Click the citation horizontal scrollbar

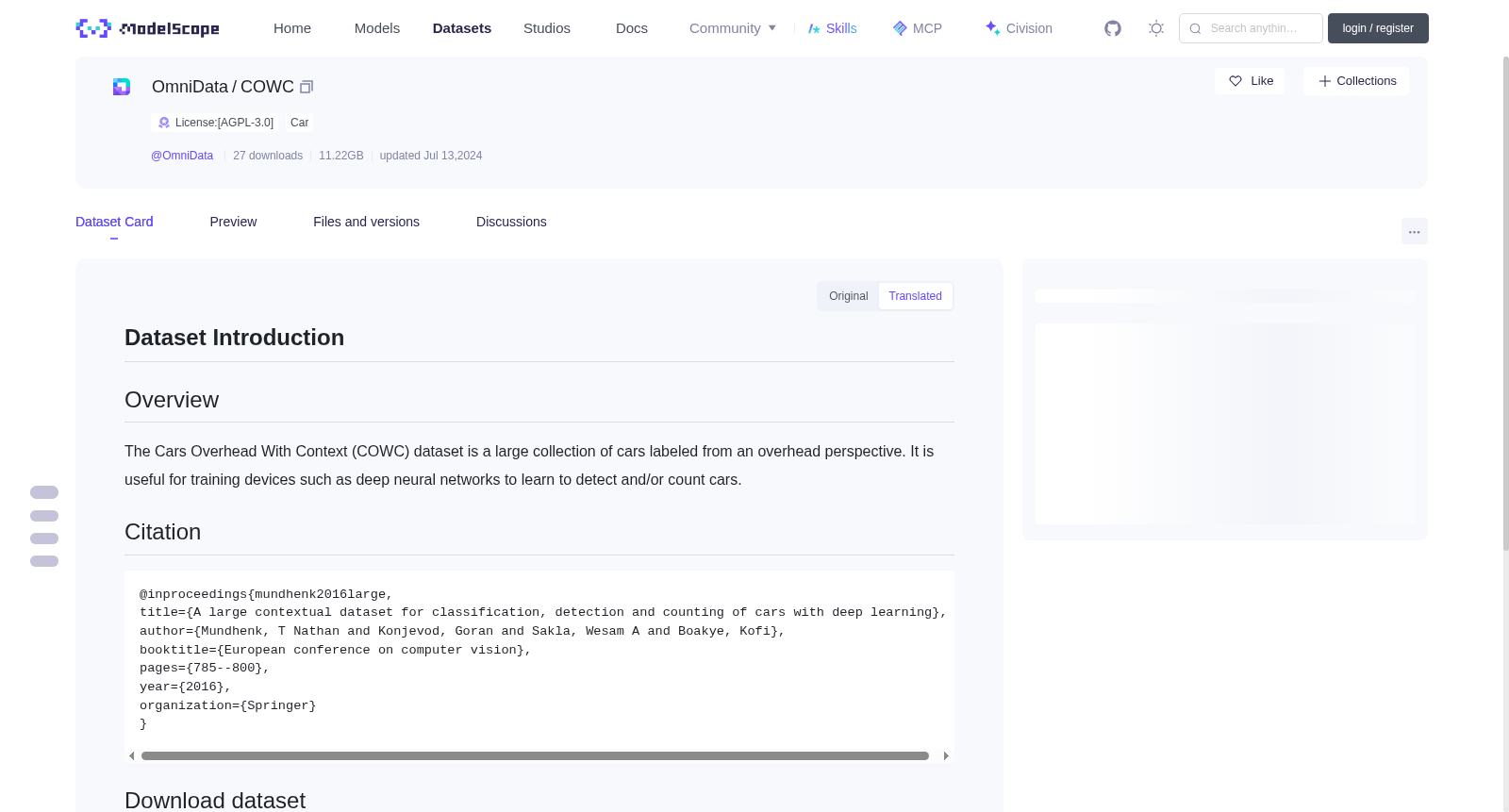[535, 755]
